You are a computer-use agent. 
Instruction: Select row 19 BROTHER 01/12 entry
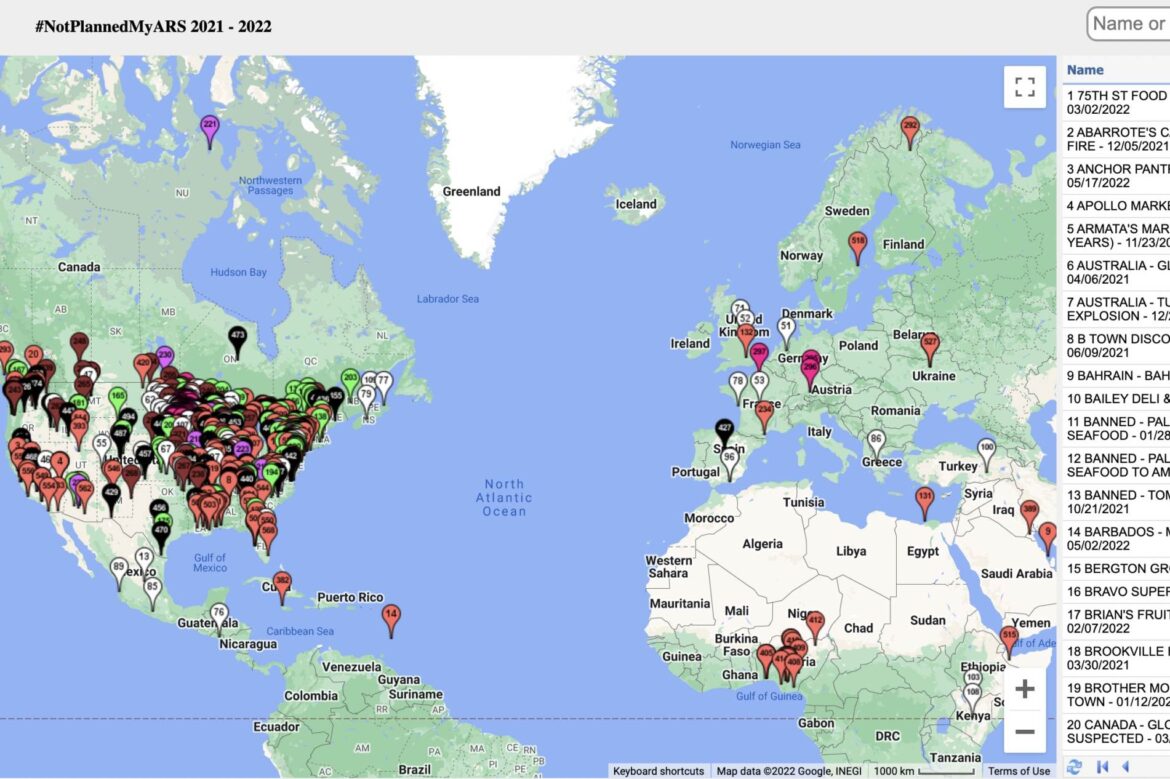click(x=1116, y=694)
